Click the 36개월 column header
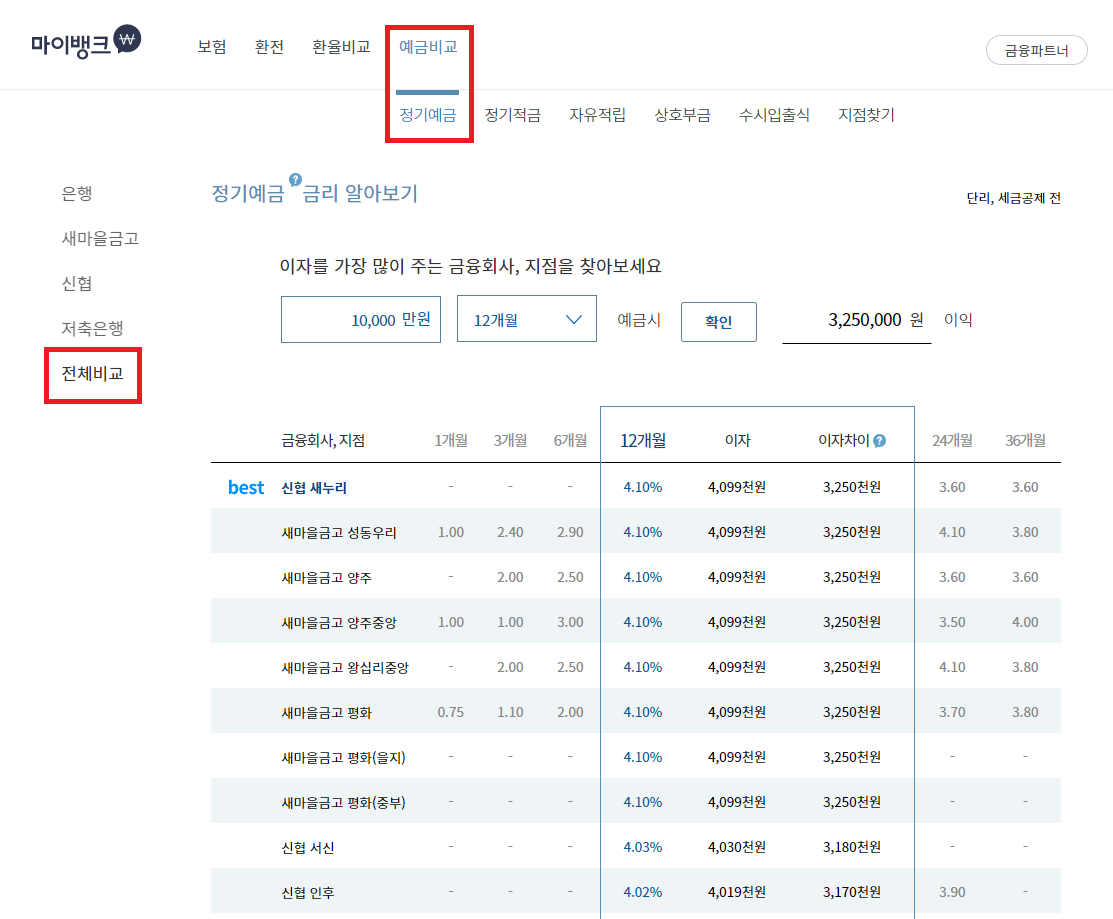Viewport: 1113px width, 919px height. pos(1025,441)
